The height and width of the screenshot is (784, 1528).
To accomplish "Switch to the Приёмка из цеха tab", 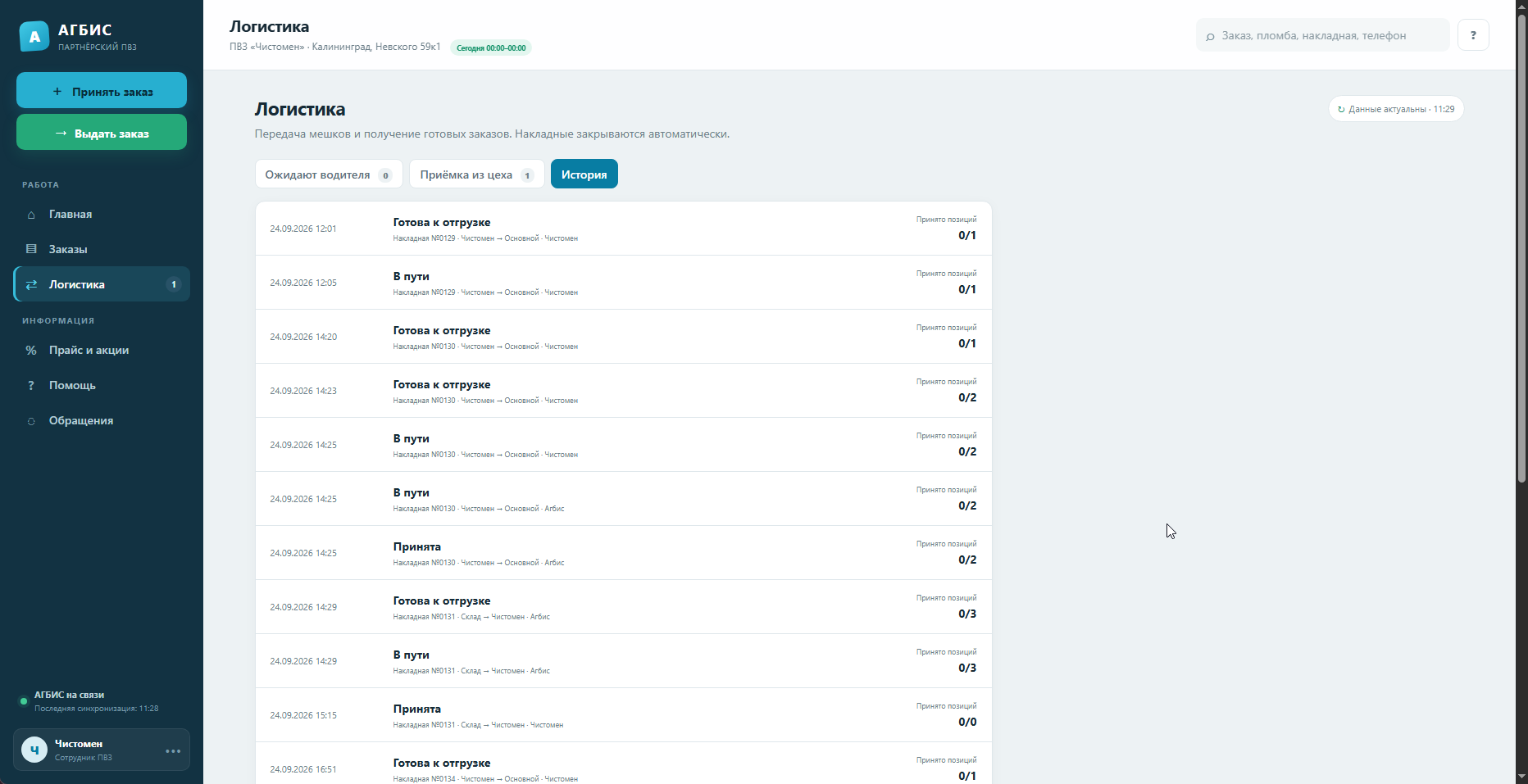I will coord(477,174).
